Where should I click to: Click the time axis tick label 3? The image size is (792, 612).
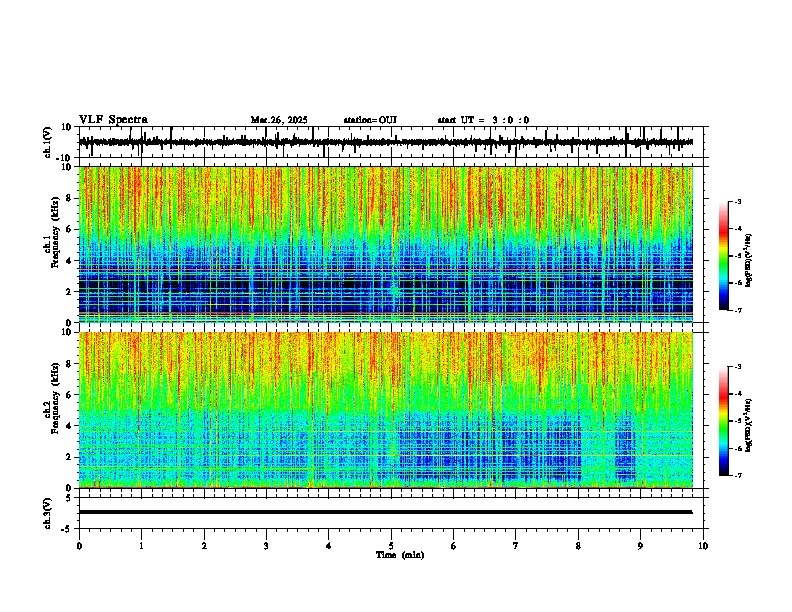[x=266, y=546]
